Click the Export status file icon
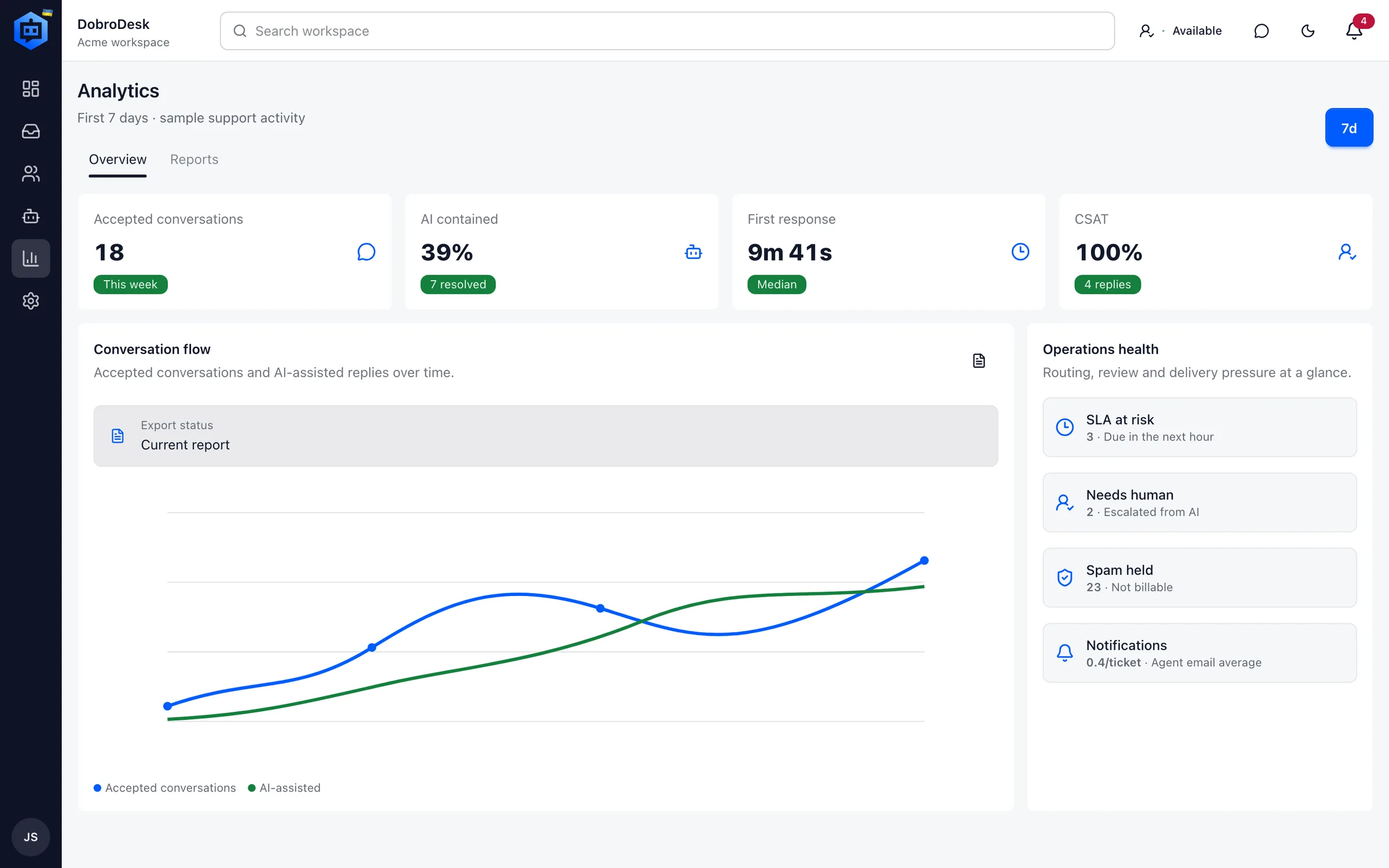Screen dimensions: 1389x868 [x=117, y=436]
